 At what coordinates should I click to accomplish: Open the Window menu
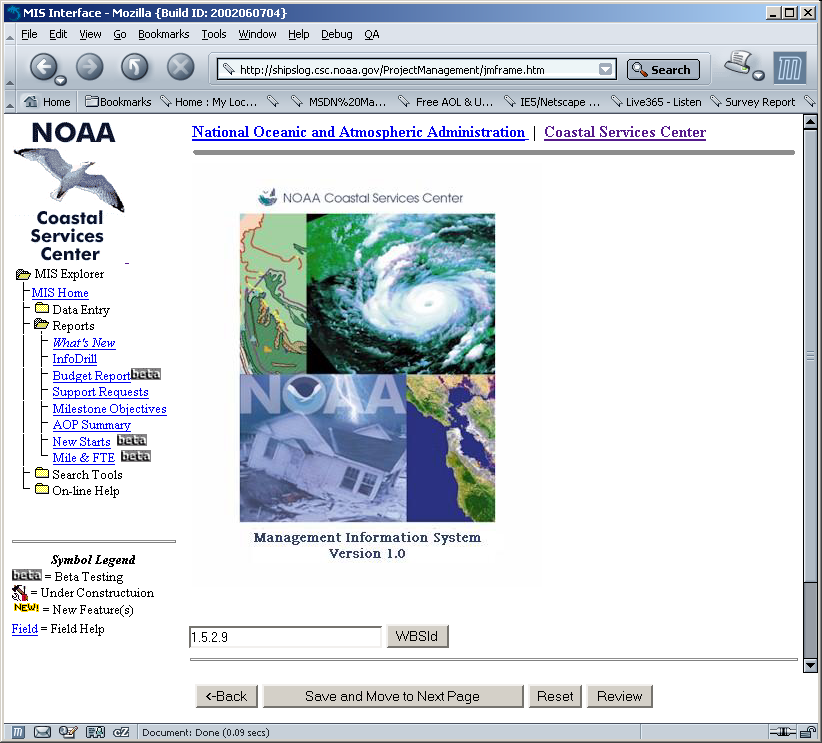click(257, 34)
